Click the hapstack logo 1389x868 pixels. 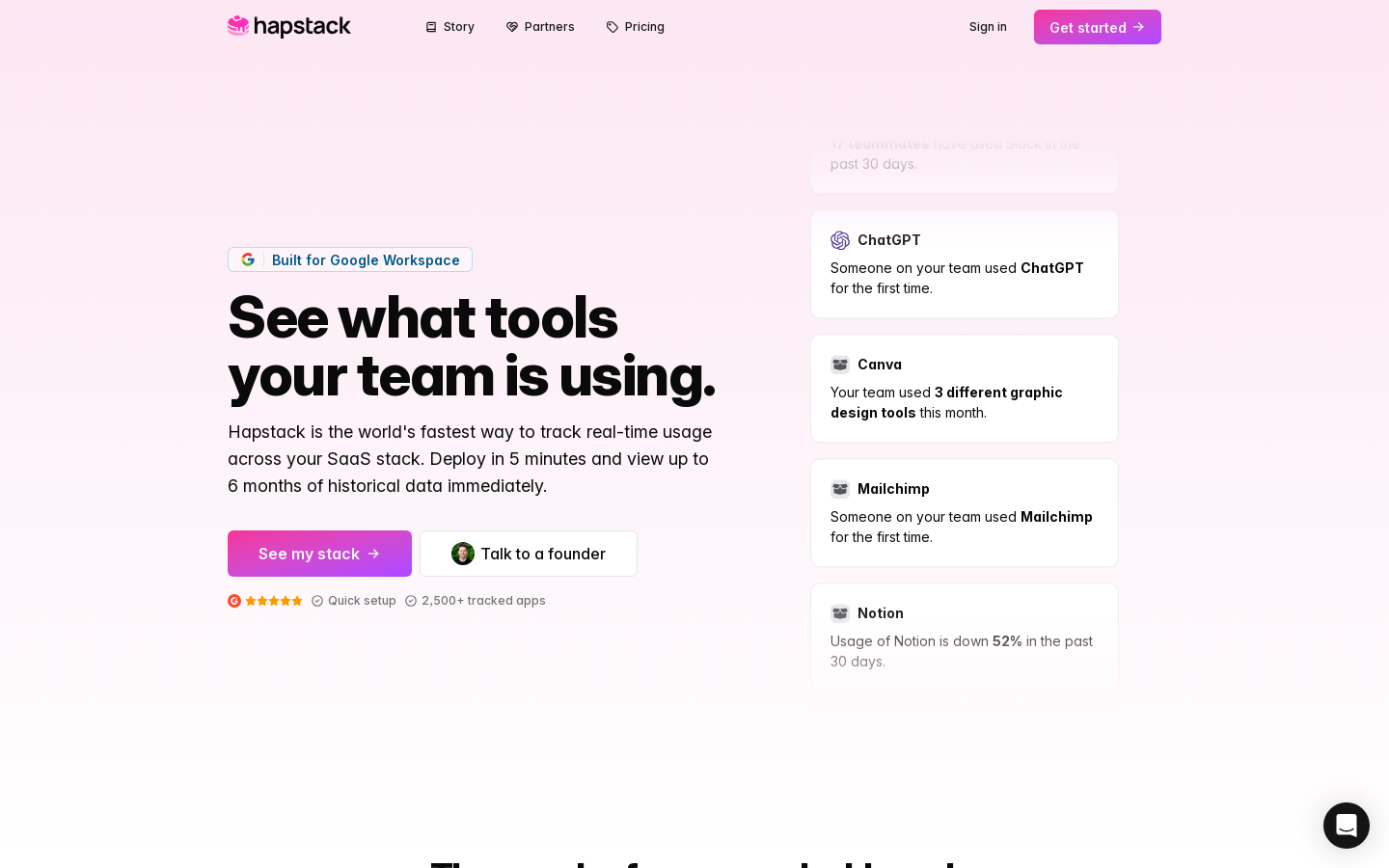coord(288,26)
